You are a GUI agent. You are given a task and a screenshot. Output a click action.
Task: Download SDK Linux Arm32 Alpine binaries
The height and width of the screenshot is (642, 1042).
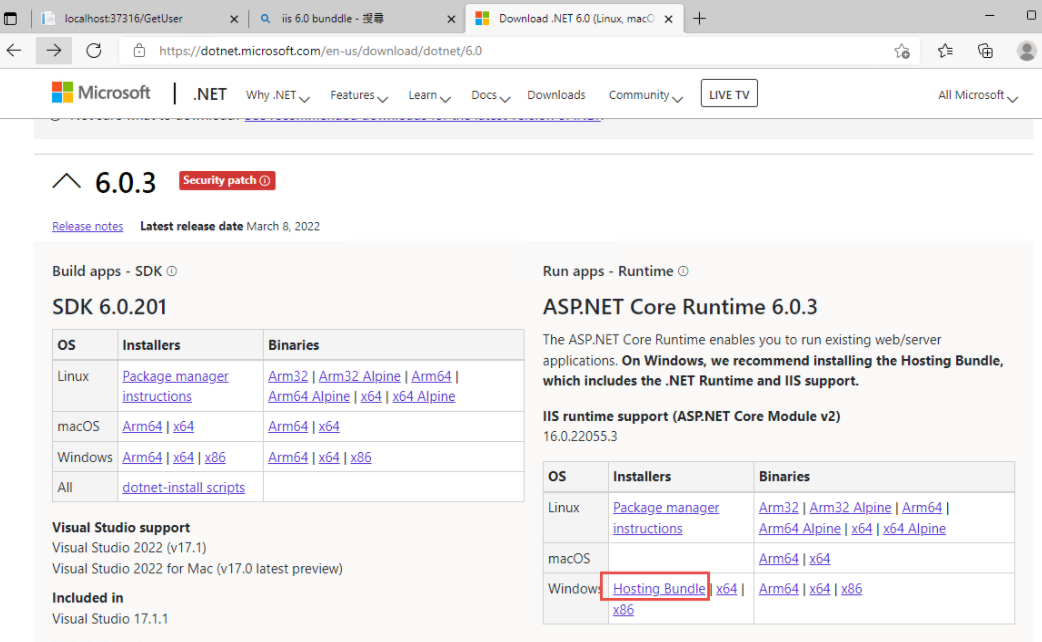tap(360, 376)
